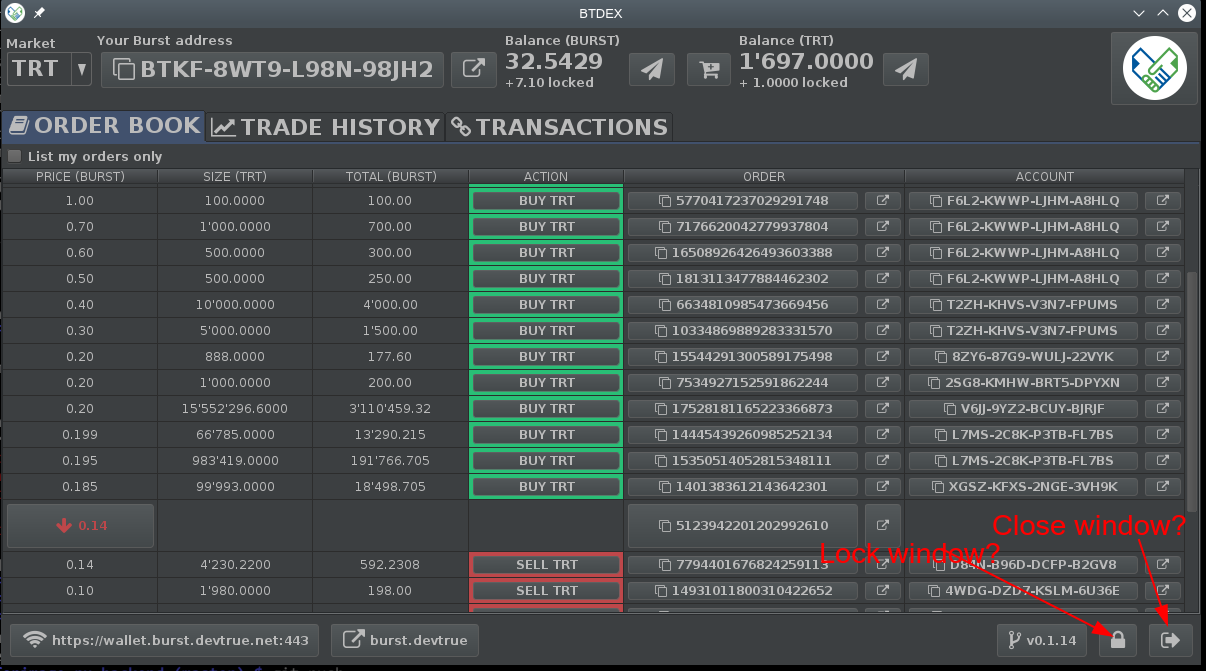
Task: Click BUY TRT at price 0.60
Action: click(x=547, y=252)
